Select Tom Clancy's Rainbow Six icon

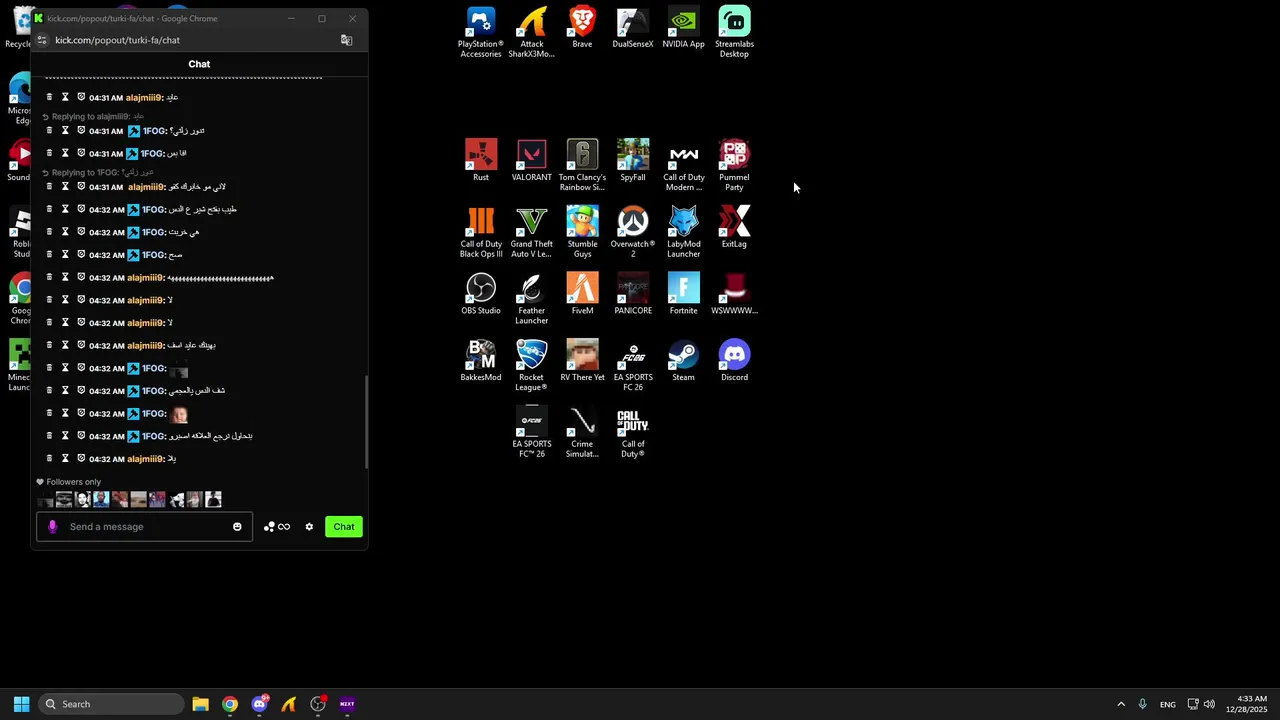582,165
